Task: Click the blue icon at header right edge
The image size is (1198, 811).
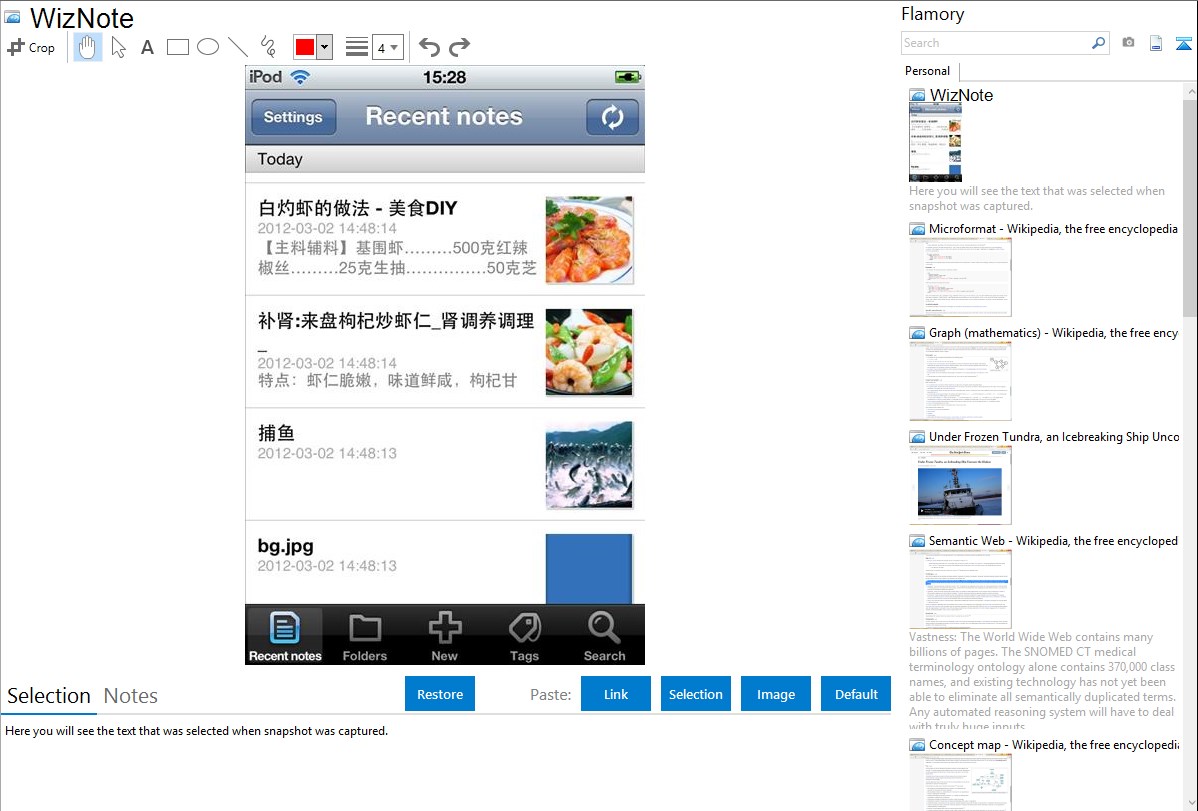Action: 1183,43
